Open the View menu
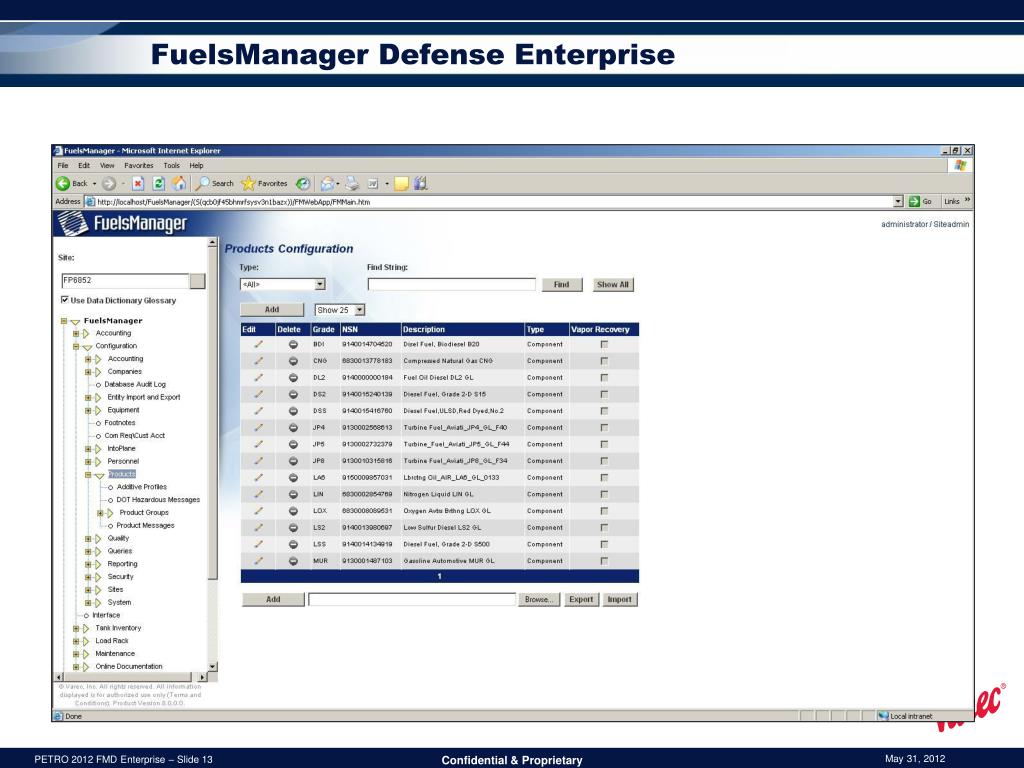 107,166
